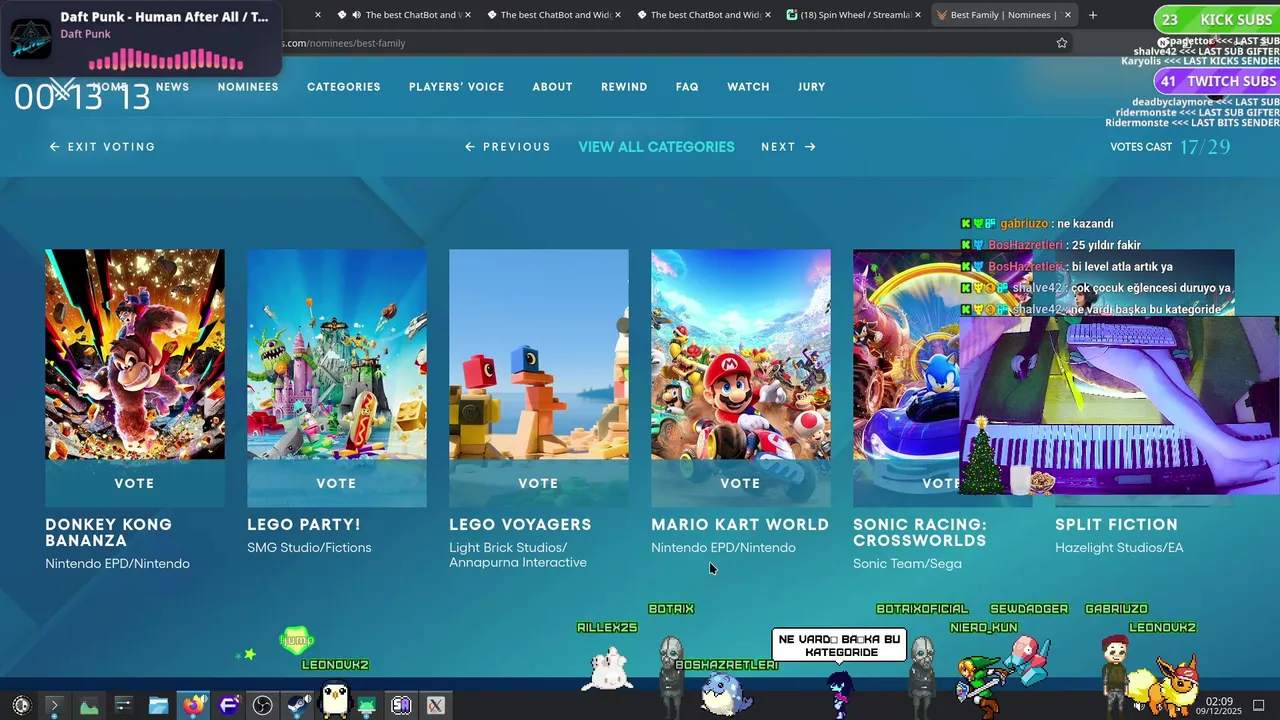Open the About page
Image resolution: width=1280 pixels, height=720 pixels.
click(x=552, y=87)
